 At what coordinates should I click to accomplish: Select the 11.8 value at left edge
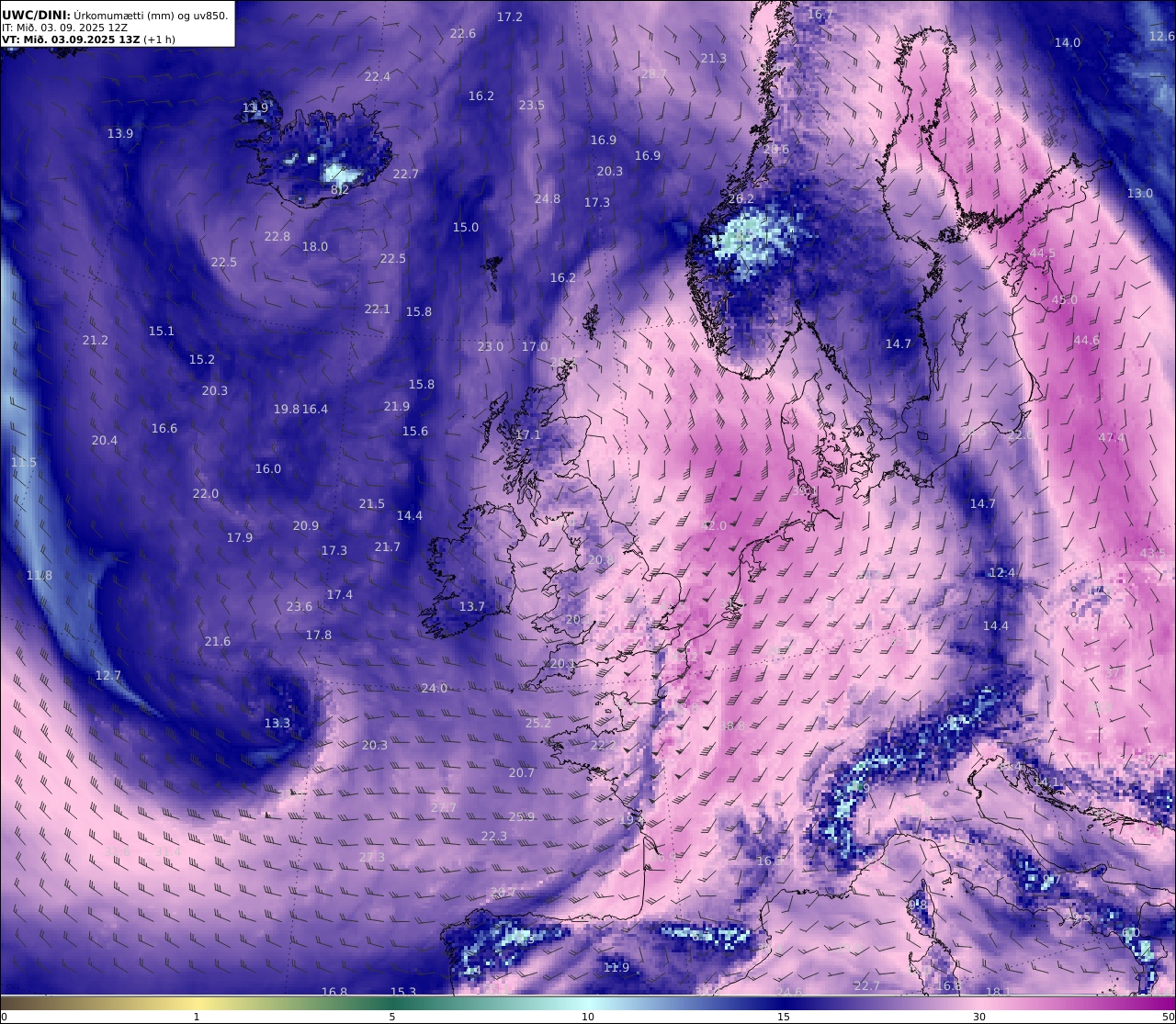coord(40,575)
